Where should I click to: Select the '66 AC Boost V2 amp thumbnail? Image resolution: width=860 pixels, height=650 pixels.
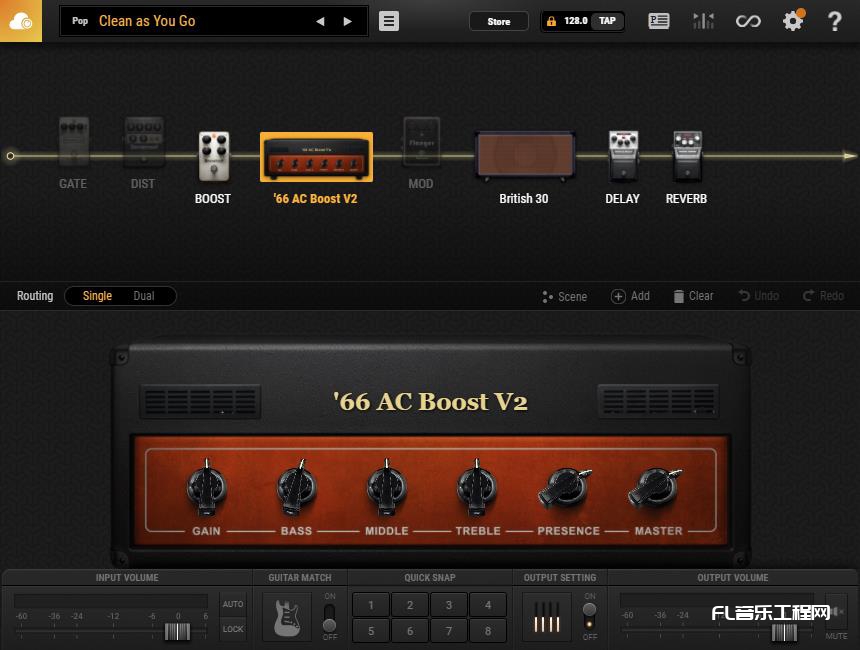pyautogui.click(x=316, y=155)
